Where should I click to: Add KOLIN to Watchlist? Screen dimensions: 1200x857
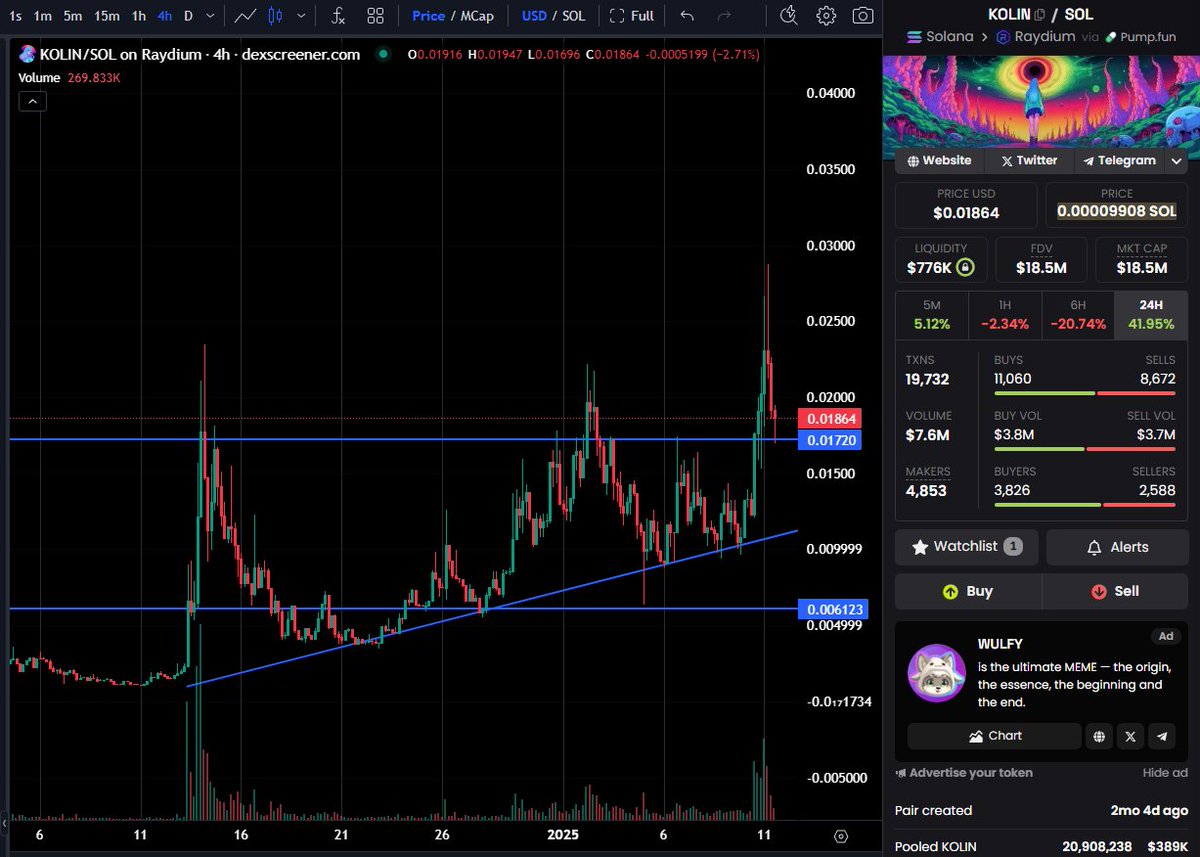967,547
